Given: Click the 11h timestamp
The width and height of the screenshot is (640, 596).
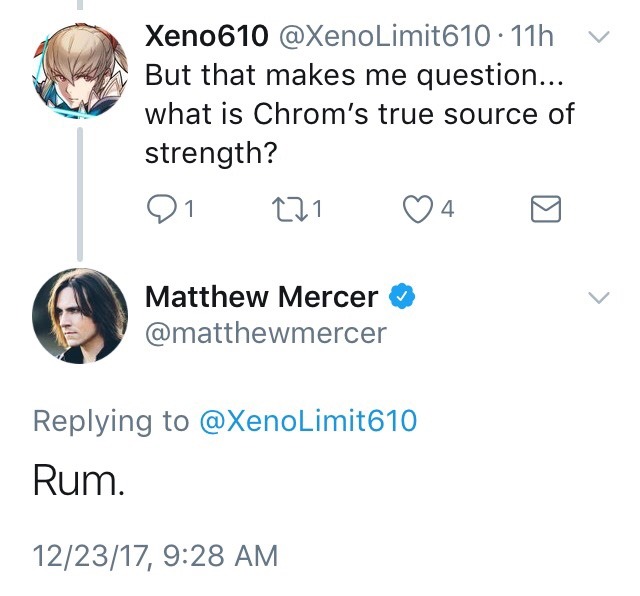Looking at the screenshot, I should coord(532,38).
